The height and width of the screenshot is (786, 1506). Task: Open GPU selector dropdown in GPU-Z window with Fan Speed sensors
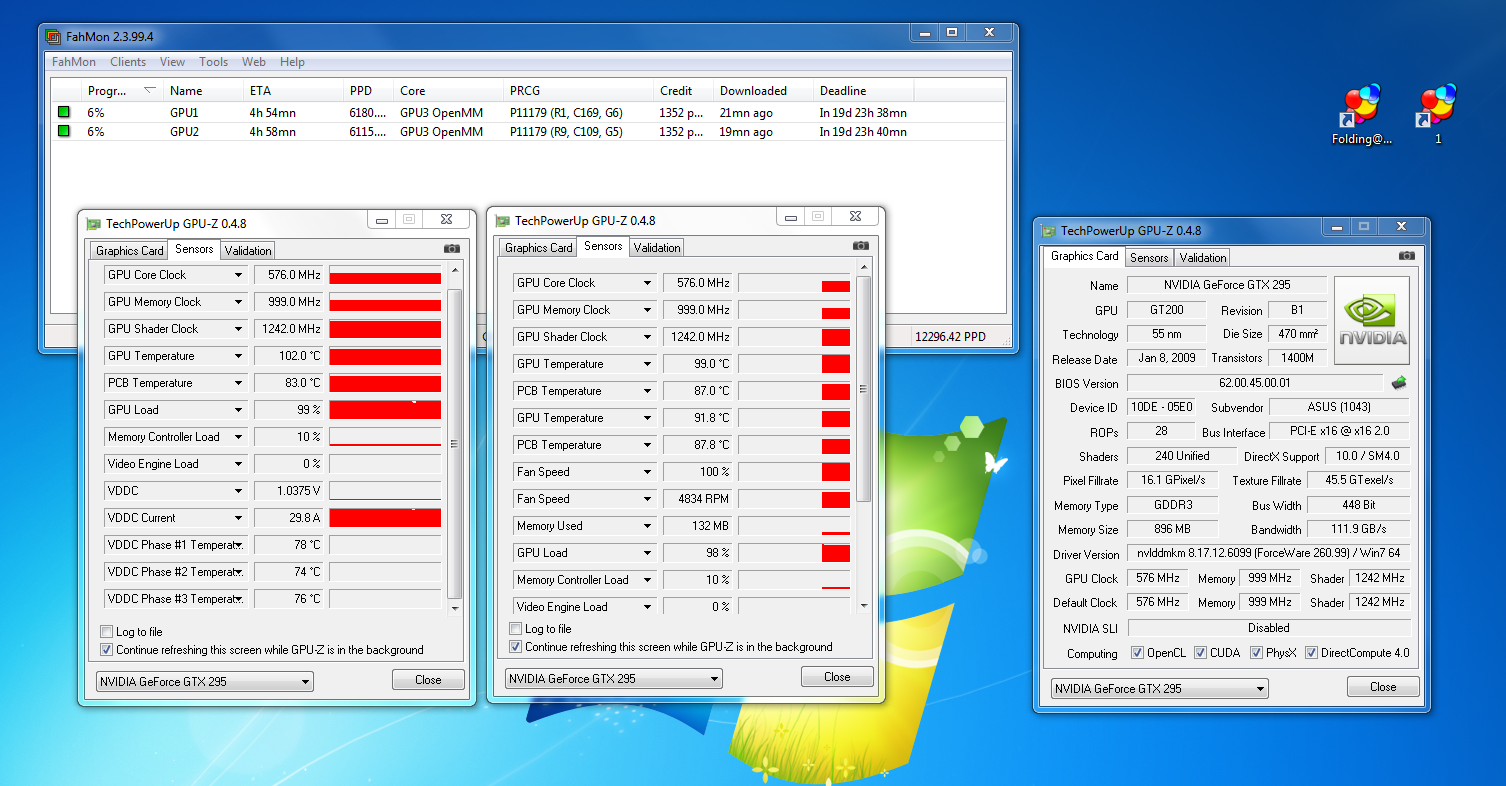coord(613,679)
